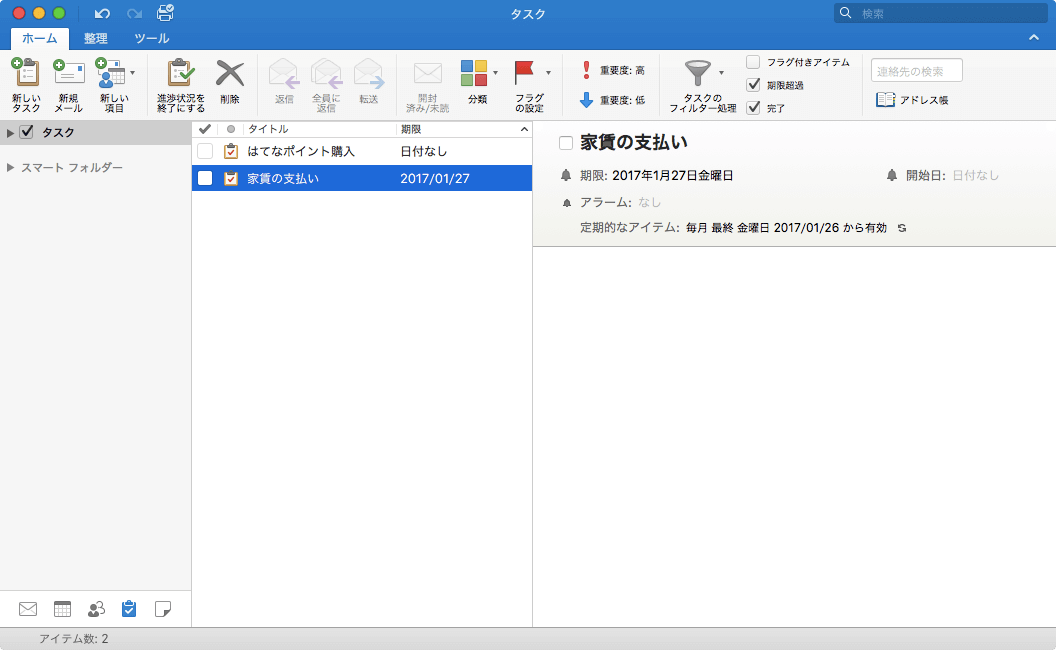Toggle フラグ付きアイテム filter checkbox
The height and width of the screenshot is (650, 1056).
[x=753, y=62]
